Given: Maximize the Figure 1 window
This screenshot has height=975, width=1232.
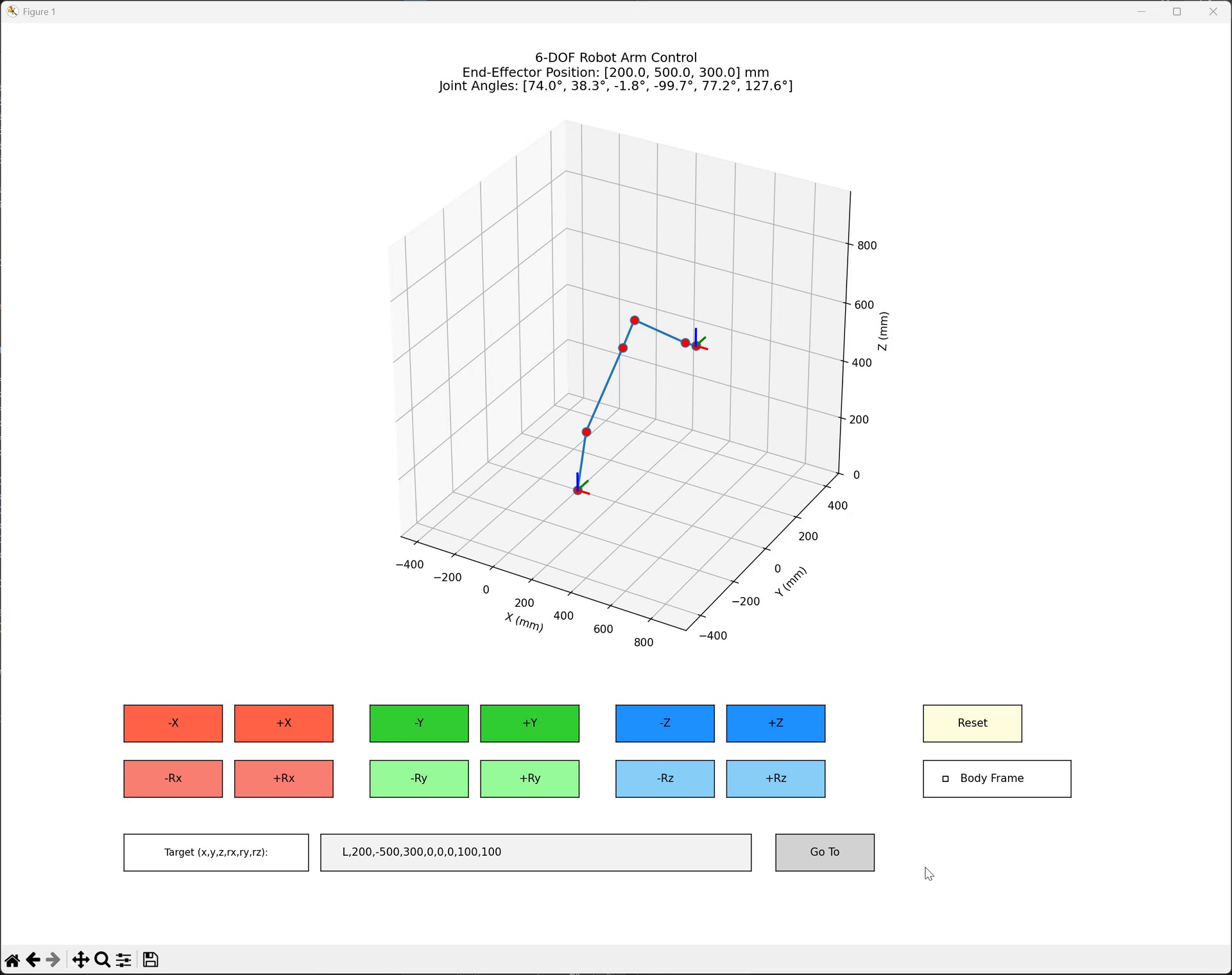Looking at the screenshot, I should click(x=1177, y=12).
